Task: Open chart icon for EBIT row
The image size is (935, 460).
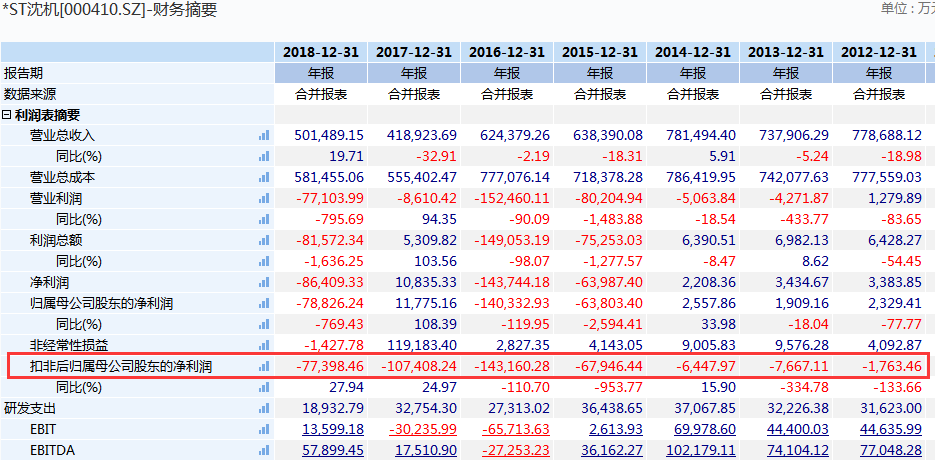Action: pos(264,430)
